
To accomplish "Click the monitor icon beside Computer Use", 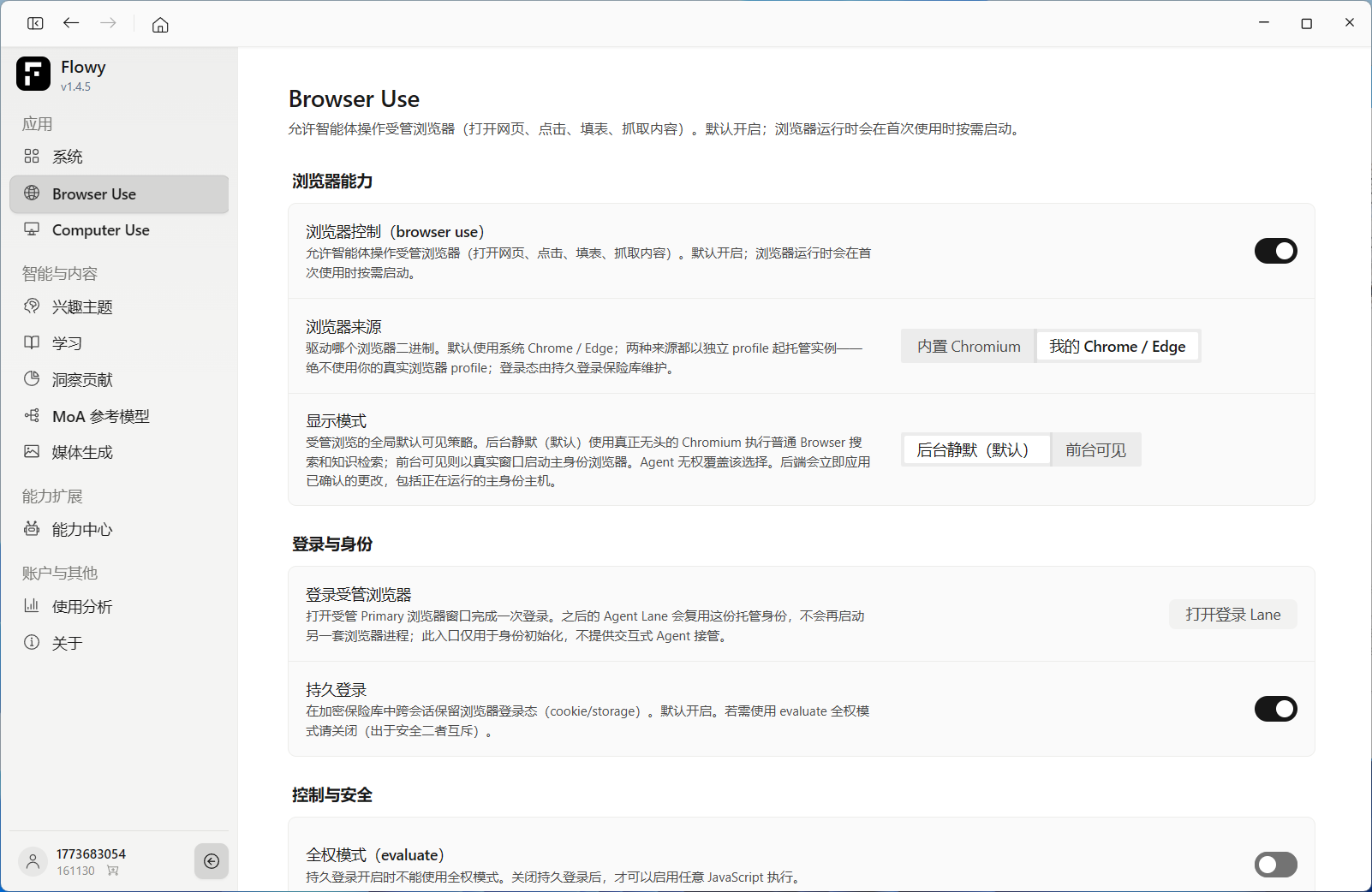I will pos(32,229).
